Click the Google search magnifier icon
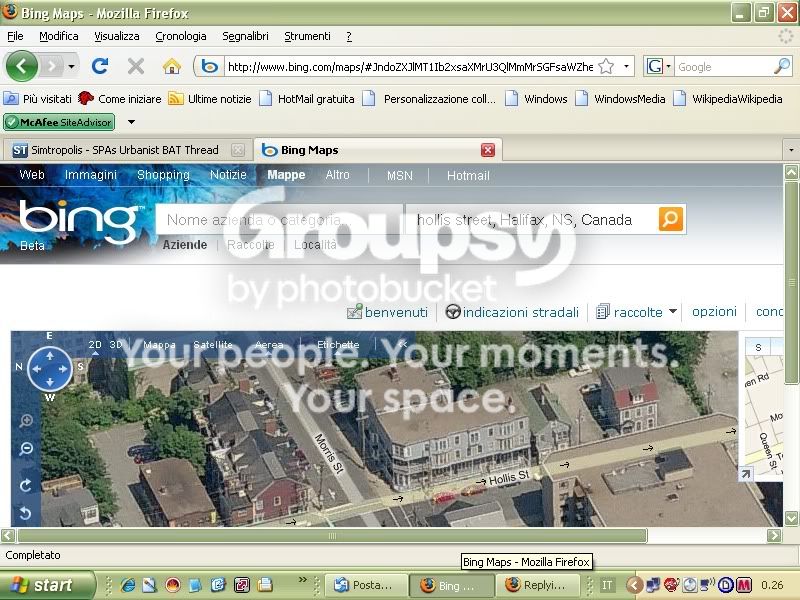 click(782, 66)
